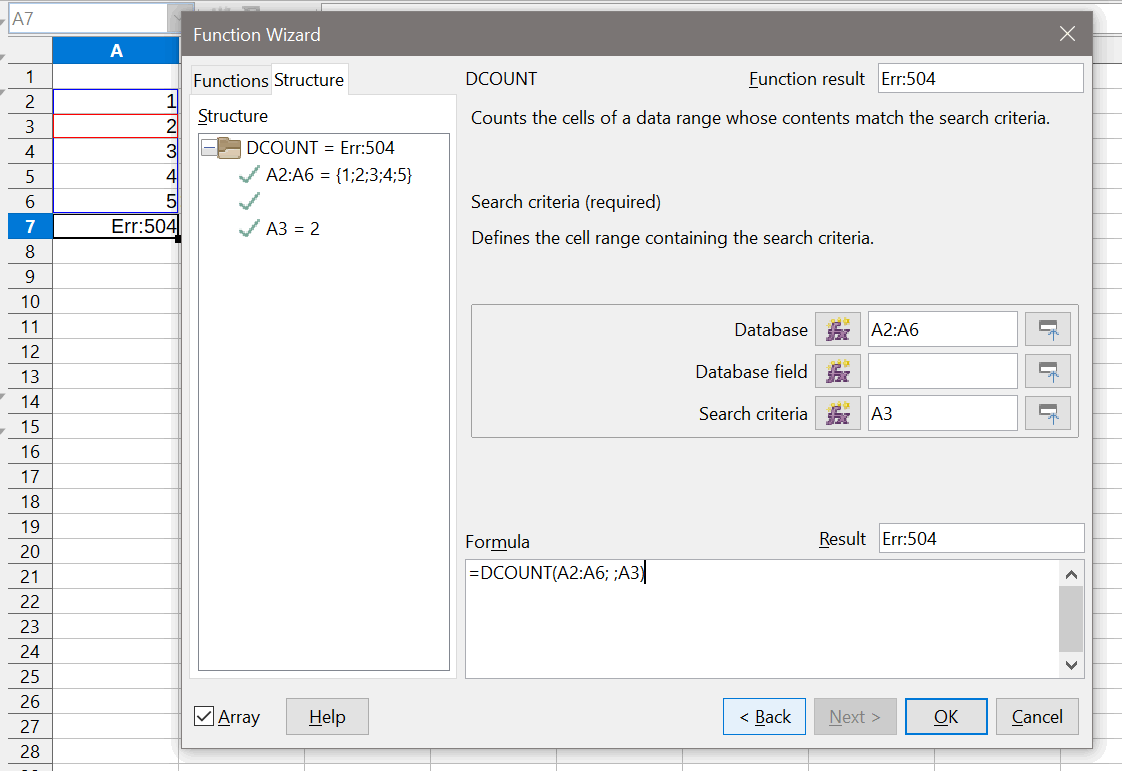
Task: Shrink dialog to select Database field
Action: tap(1048, 371)
